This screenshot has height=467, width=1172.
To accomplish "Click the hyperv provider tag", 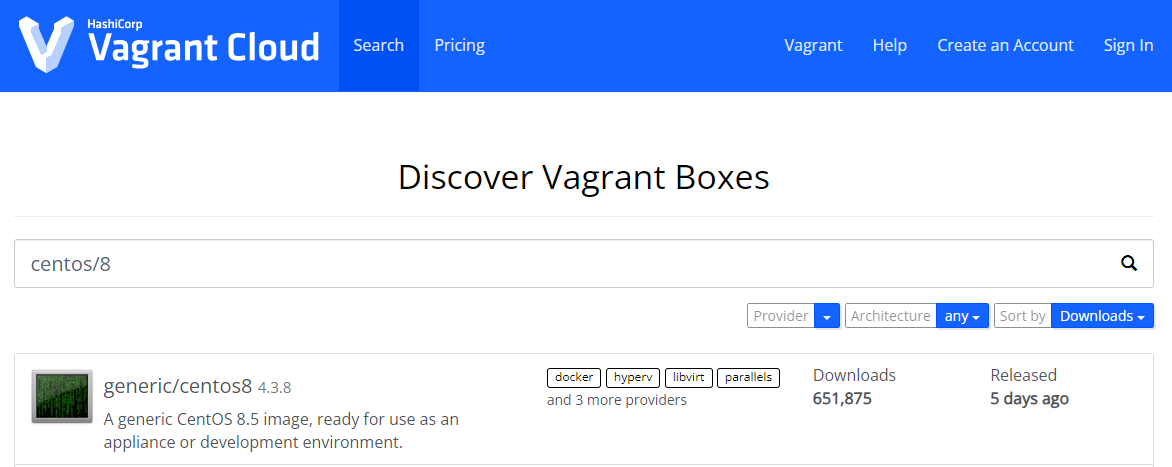I will click(x=633, y=377).
